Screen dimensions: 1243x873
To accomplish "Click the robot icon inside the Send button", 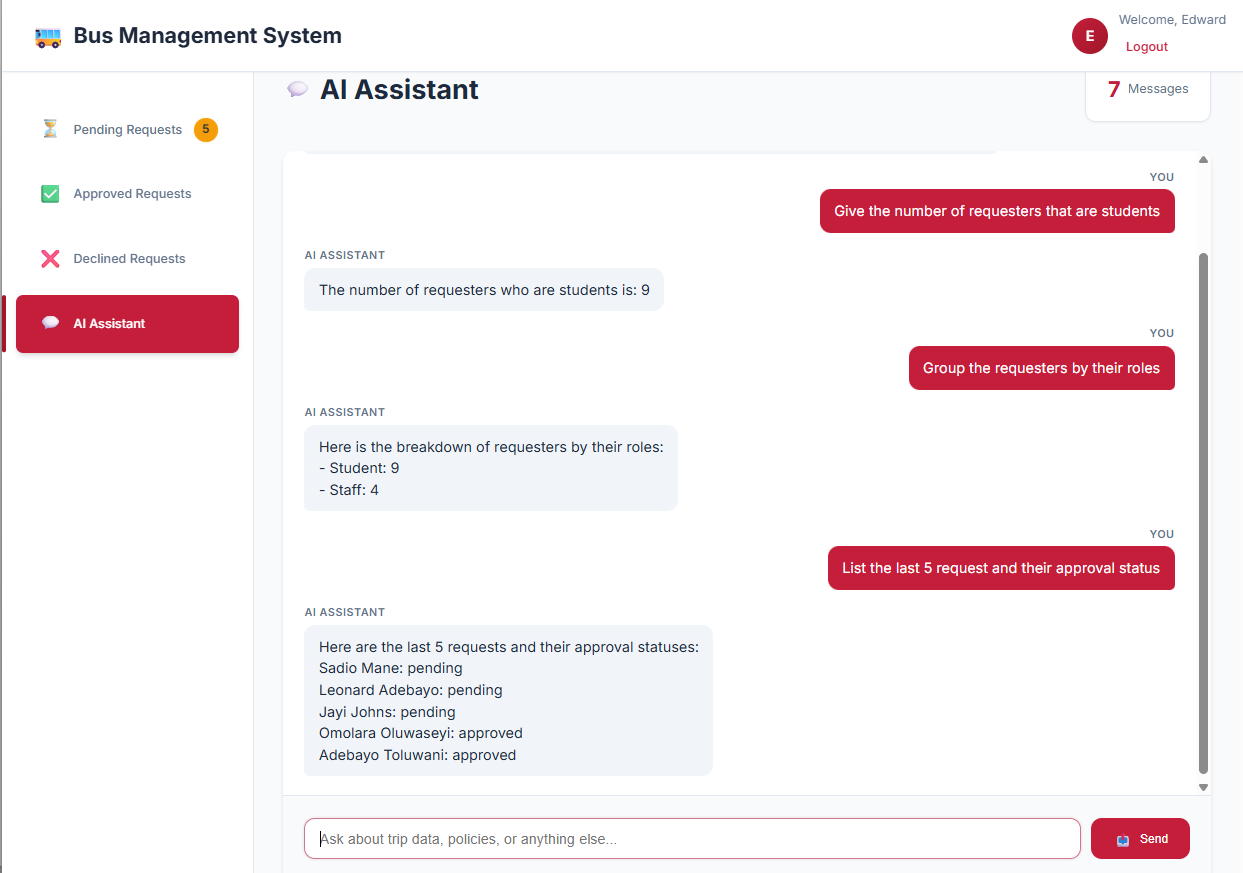I will [1122, 839].
